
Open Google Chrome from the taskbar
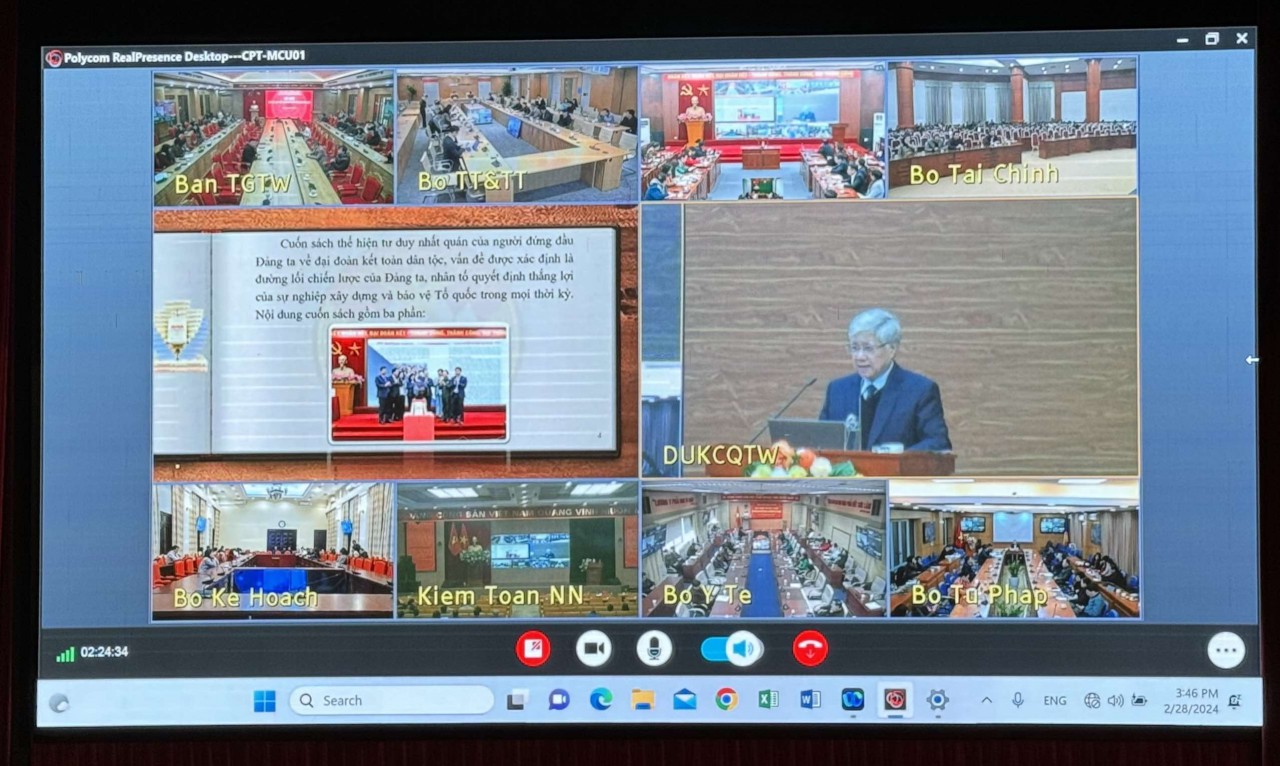[x=726, y=700]
